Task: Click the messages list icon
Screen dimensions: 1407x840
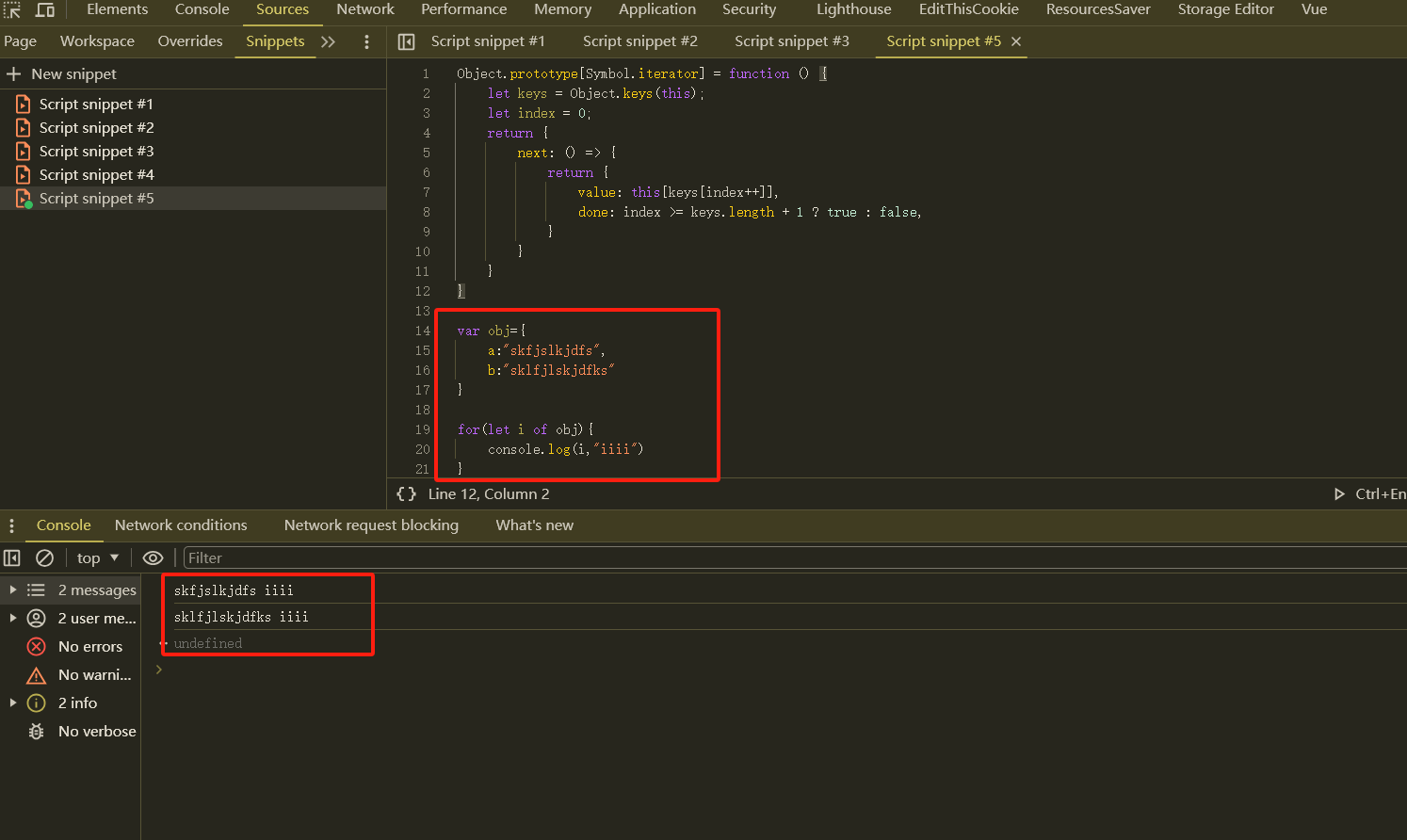Action: (x=36, y=590)
